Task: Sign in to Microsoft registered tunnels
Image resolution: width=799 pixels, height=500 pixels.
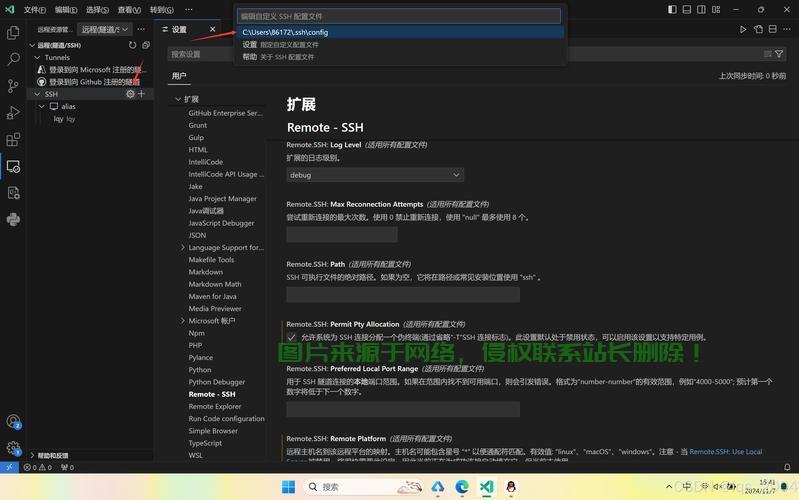Action: [94, 69]
